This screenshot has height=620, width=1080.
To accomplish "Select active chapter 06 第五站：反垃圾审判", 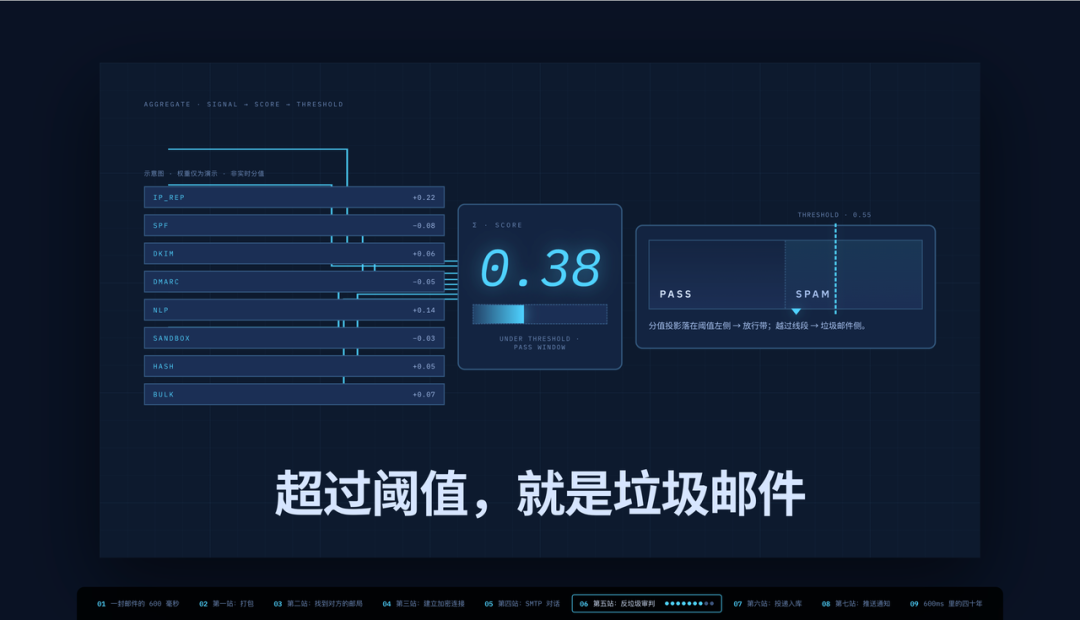I will pos(647,603).
